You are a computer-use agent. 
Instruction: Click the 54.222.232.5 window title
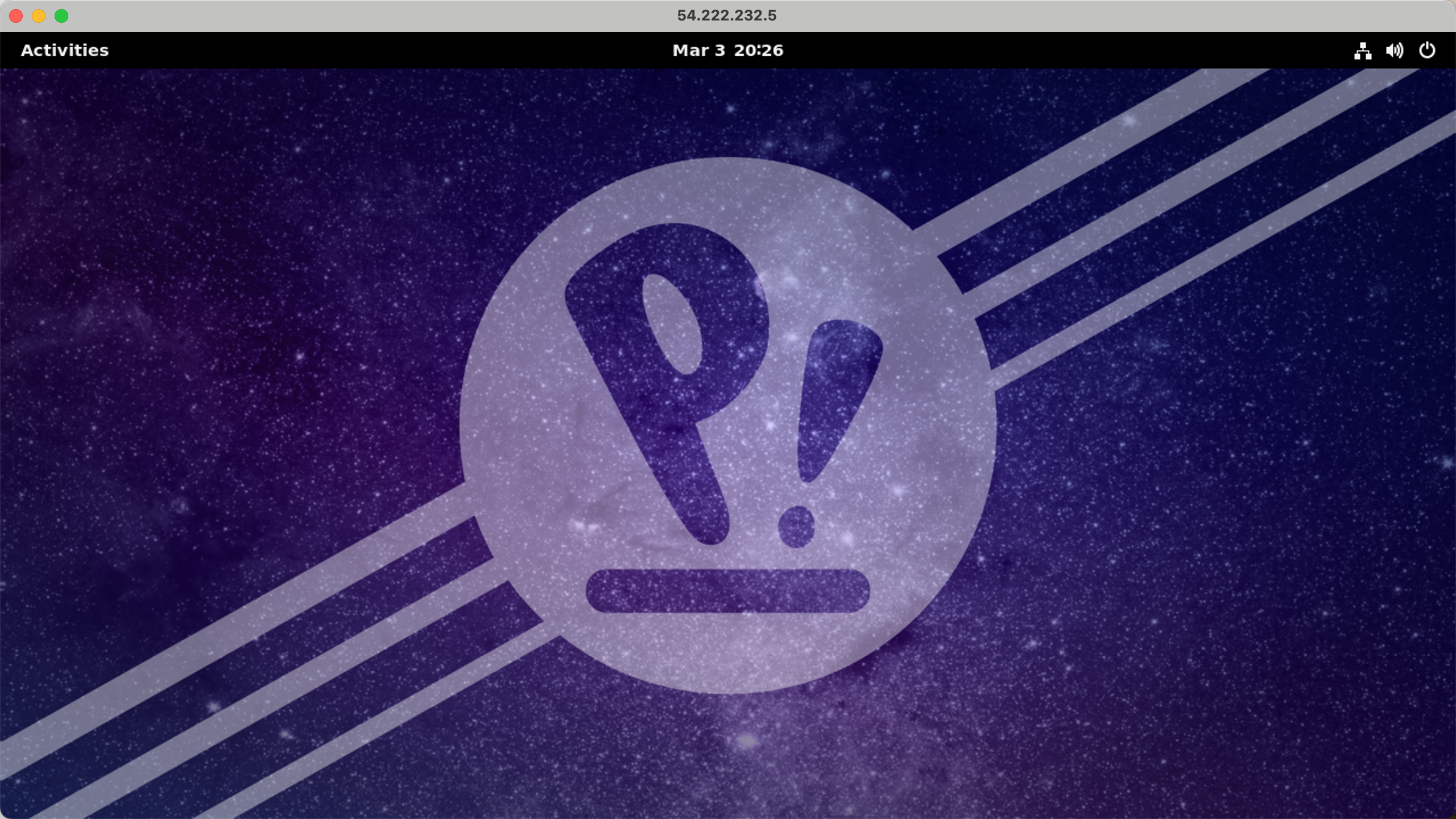tap(726, 15)
